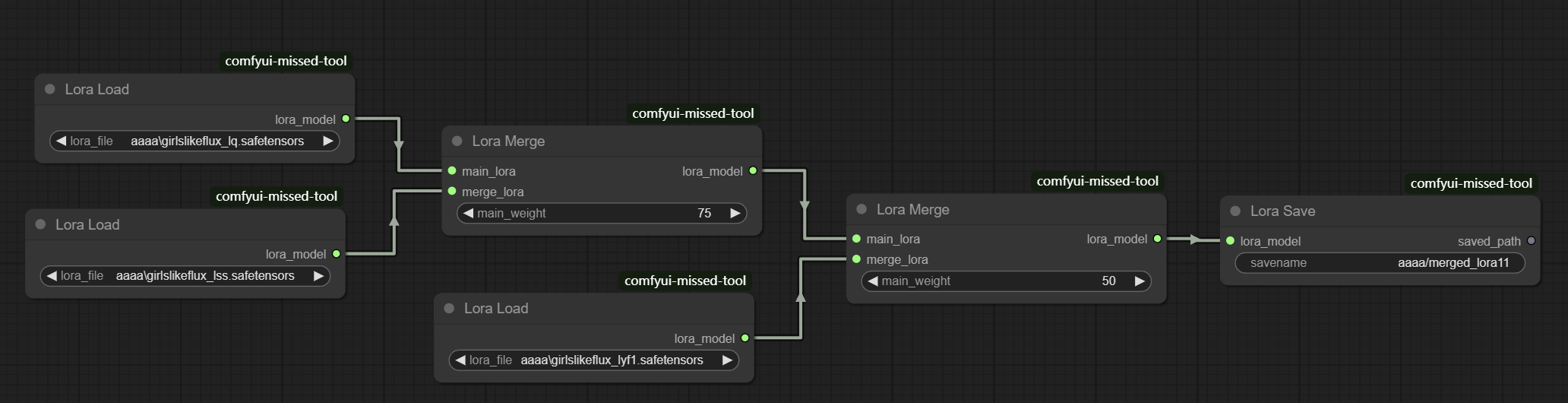1568x403 pixels.
Task: Click main_lora input port on weight-50 Lora Merge
Action: pyautogui.click(x=856, y=238)
